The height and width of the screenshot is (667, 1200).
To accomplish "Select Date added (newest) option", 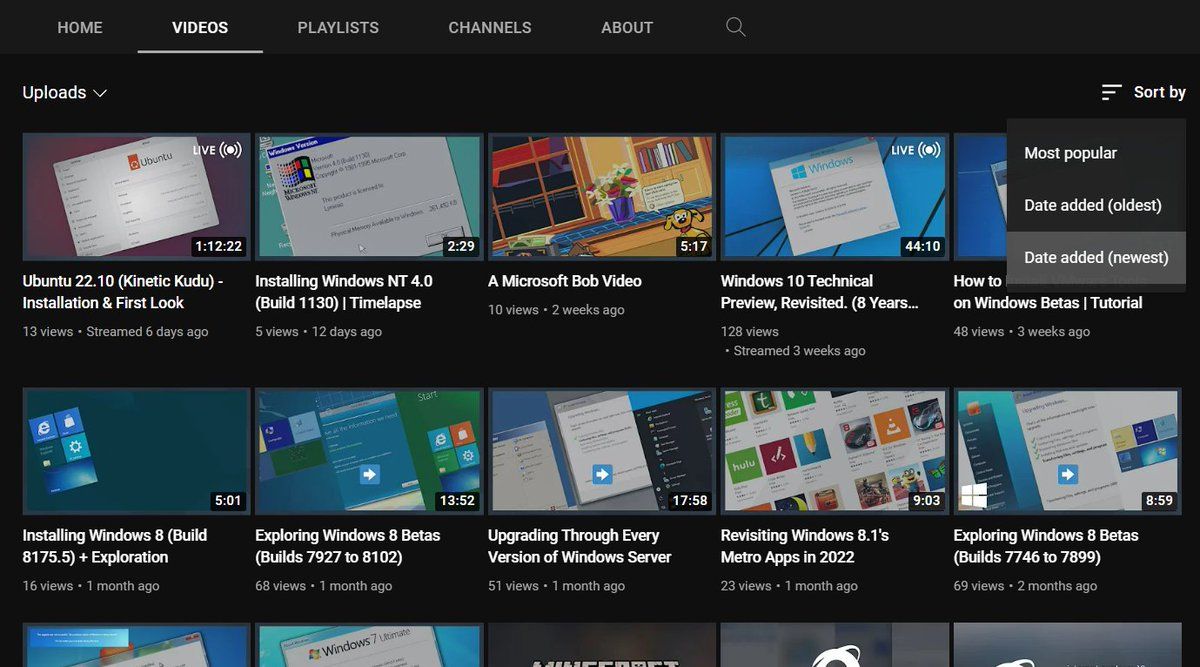I will pyautogui.click(x=1096, y=257).
